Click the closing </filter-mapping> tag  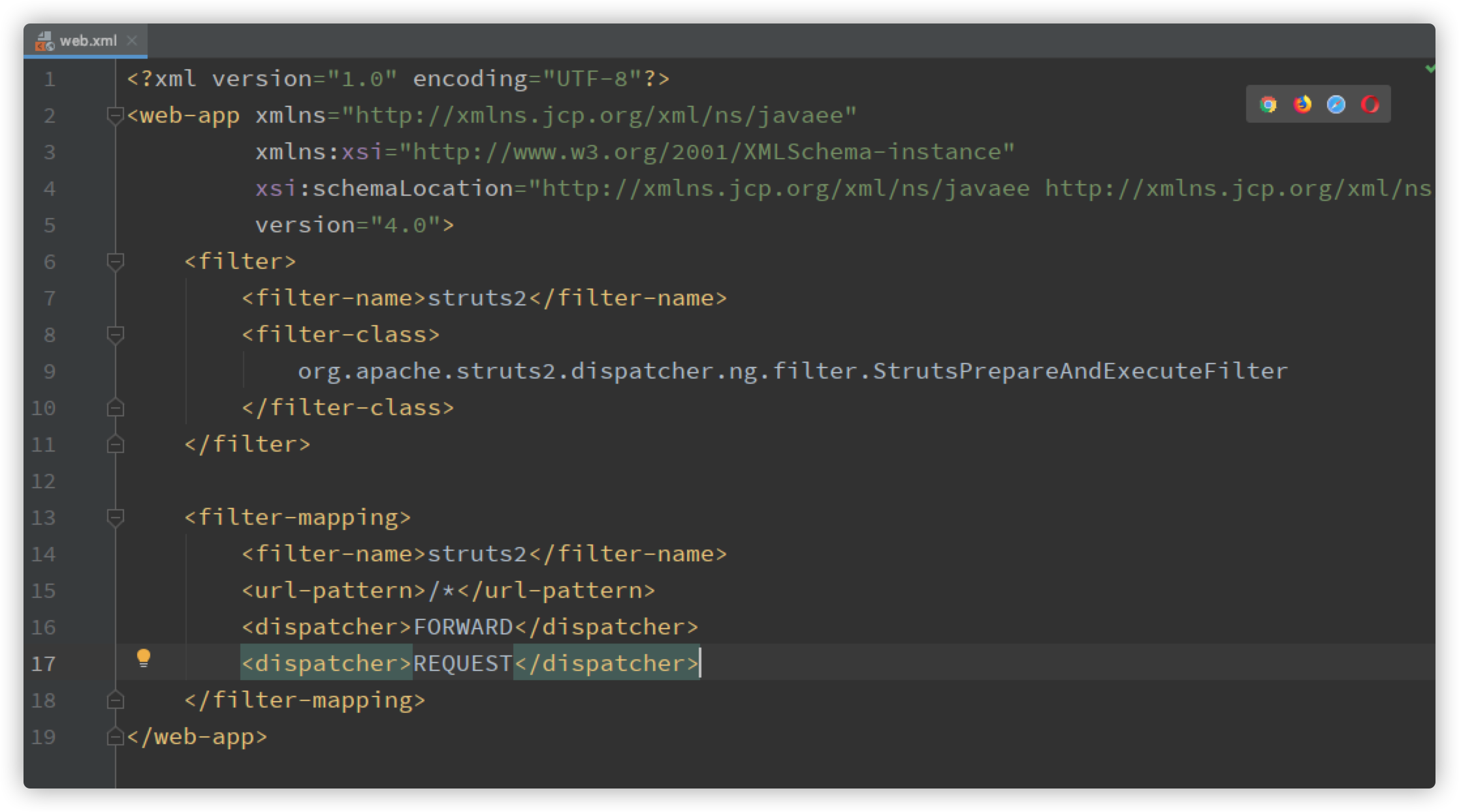click(x=305, y=700)
